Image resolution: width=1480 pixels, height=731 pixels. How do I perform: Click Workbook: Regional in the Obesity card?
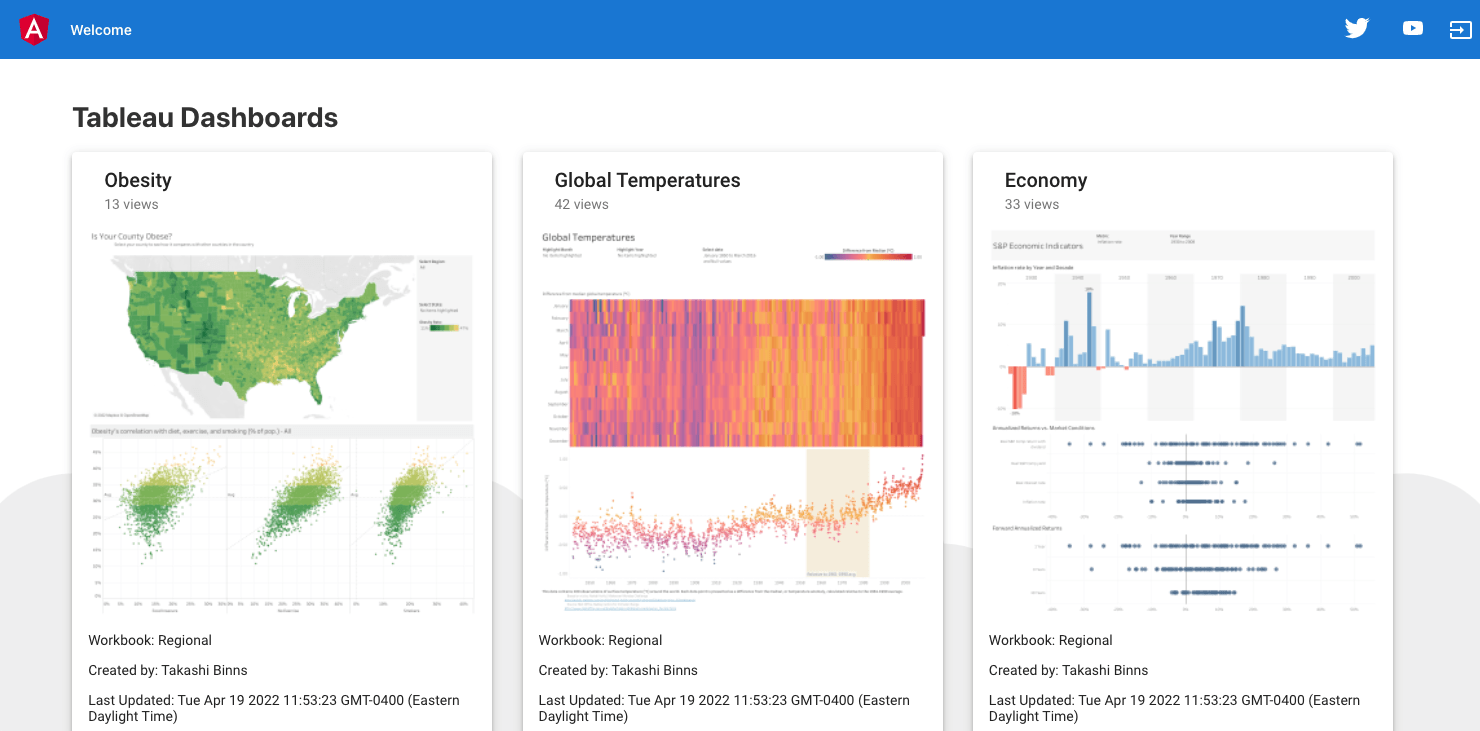(150, 640)
